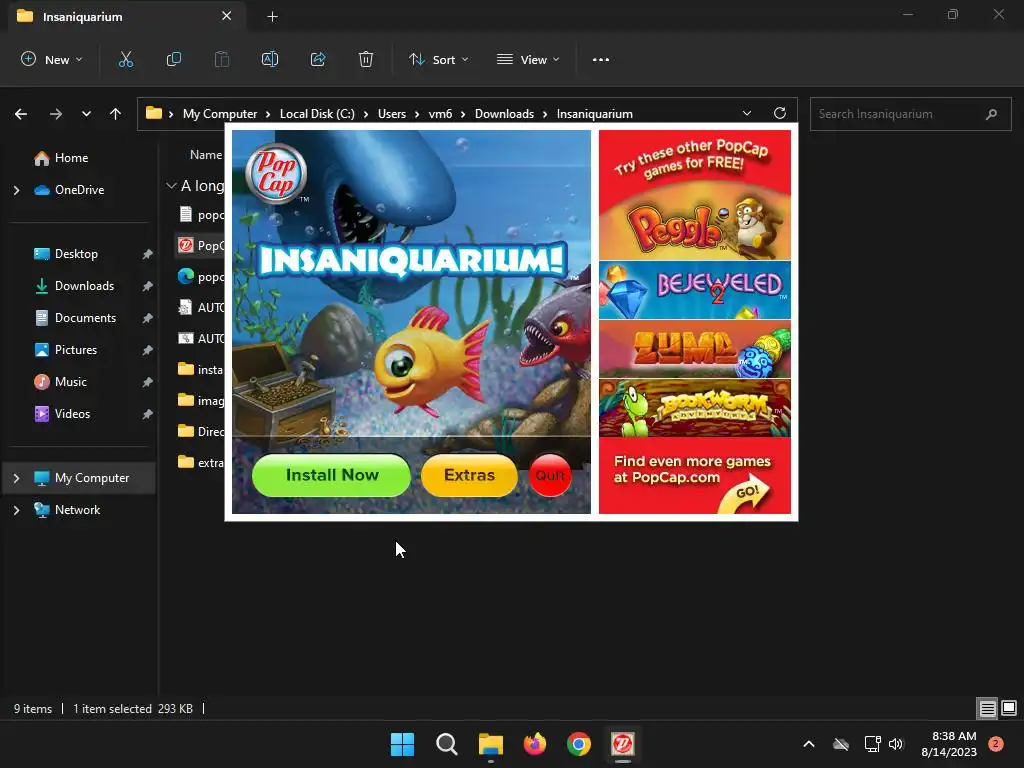Click the Copy icon in toolbar
This screenshot has height=768, width=1024.
pos(174,59)
